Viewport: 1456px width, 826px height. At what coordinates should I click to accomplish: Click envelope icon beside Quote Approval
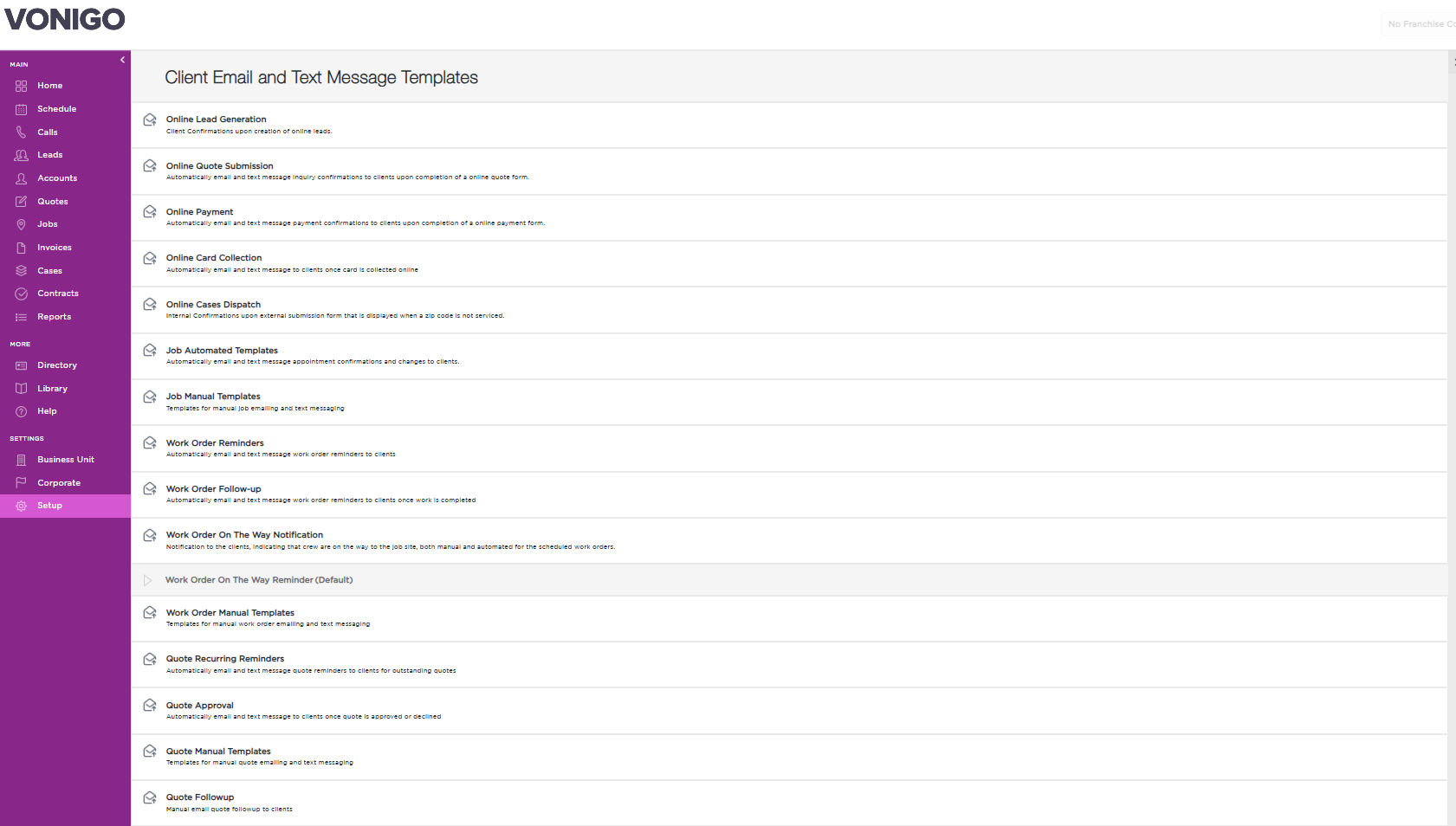click(150, 705)
